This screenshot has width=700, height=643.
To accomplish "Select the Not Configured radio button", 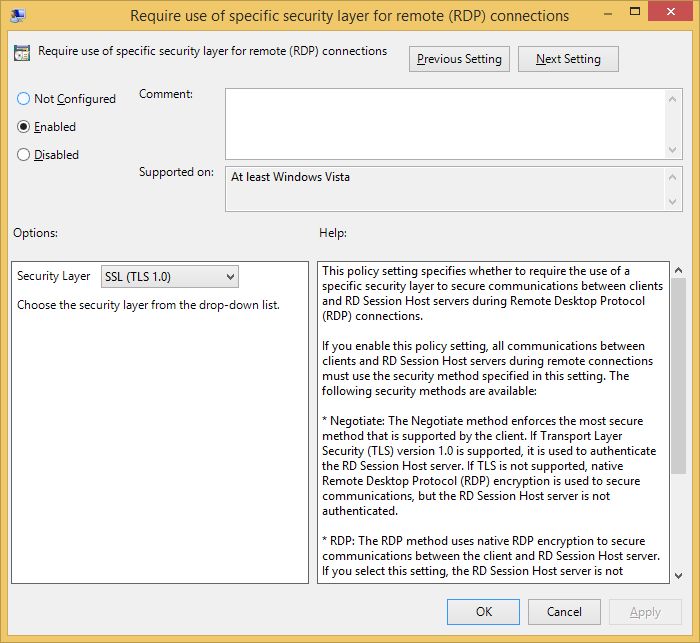I will coord(23,99).
